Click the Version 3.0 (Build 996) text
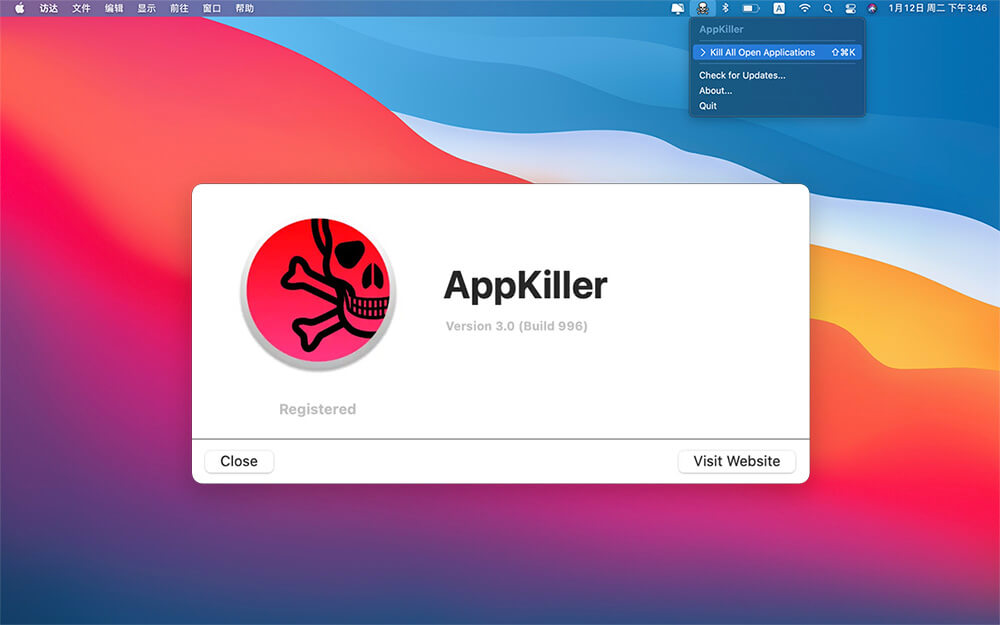 [x=517, y=326]
